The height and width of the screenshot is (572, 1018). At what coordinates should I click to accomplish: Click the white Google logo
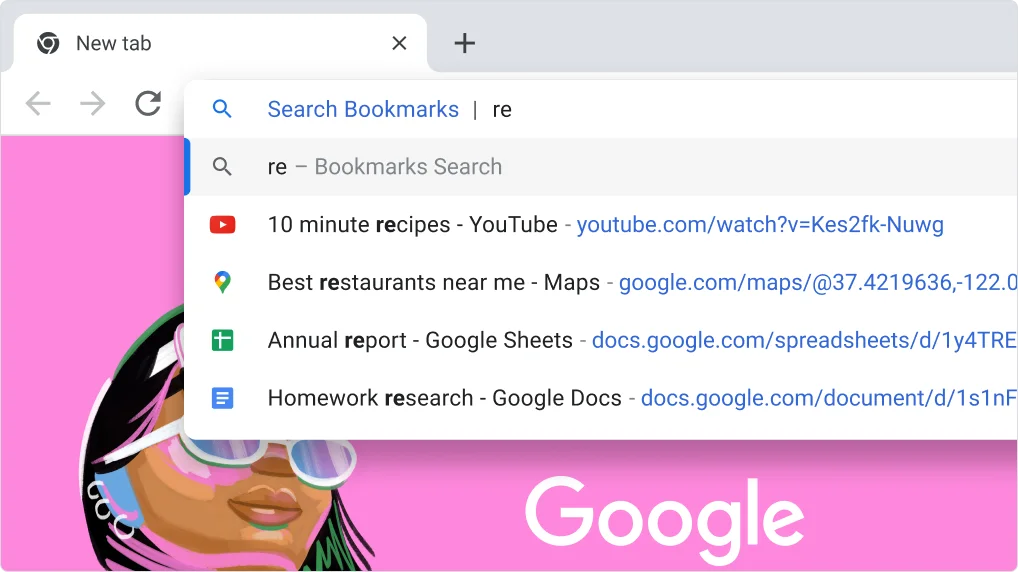[664, 519]
